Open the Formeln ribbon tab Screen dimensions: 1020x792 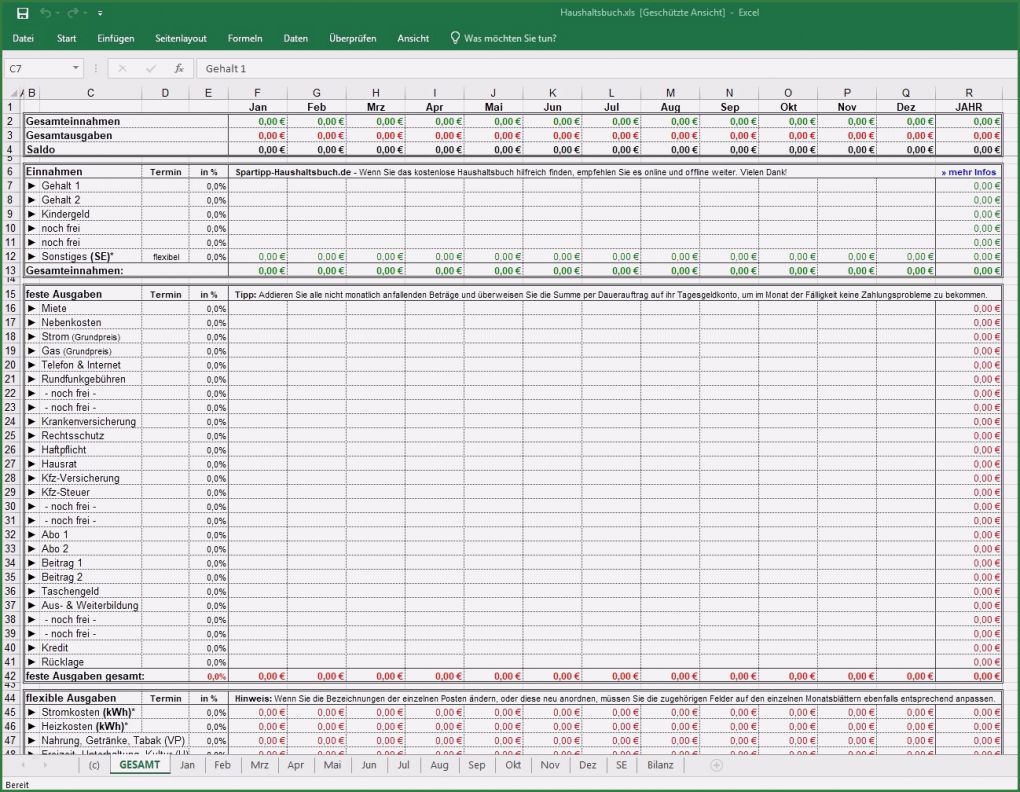click(x=245, y=38)
